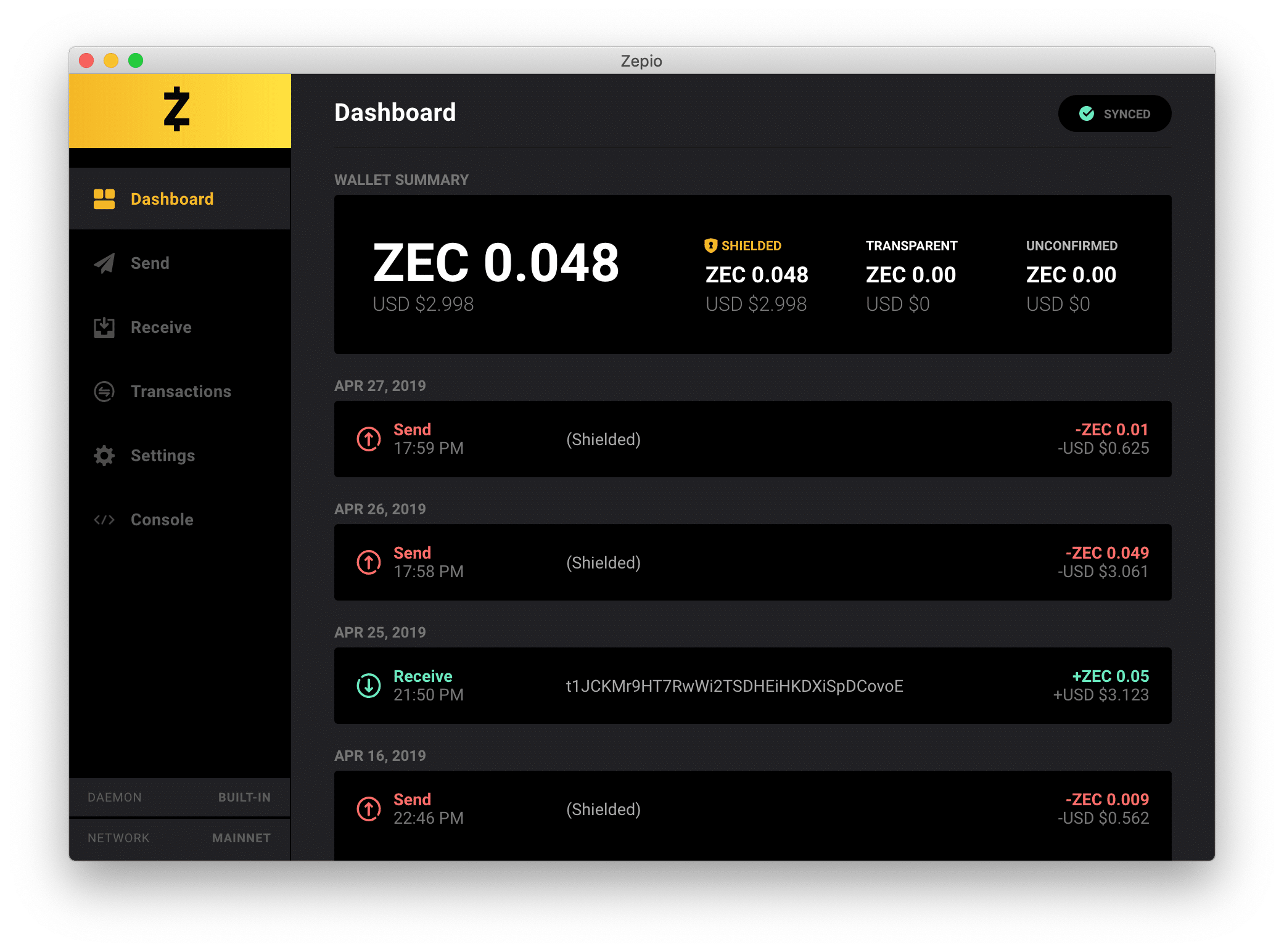The width and height of the screenshot is (1284, 952).
Task: Click the red Send arrow on Apr 27 transaction
Action: (x=369, y=439)
